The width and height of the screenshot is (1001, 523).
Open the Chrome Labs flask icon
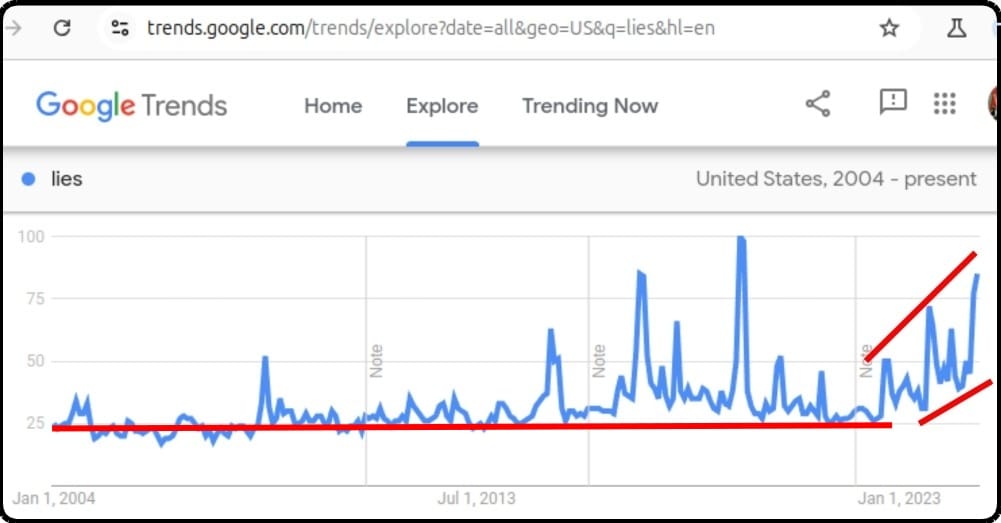(x=956, y=27)
